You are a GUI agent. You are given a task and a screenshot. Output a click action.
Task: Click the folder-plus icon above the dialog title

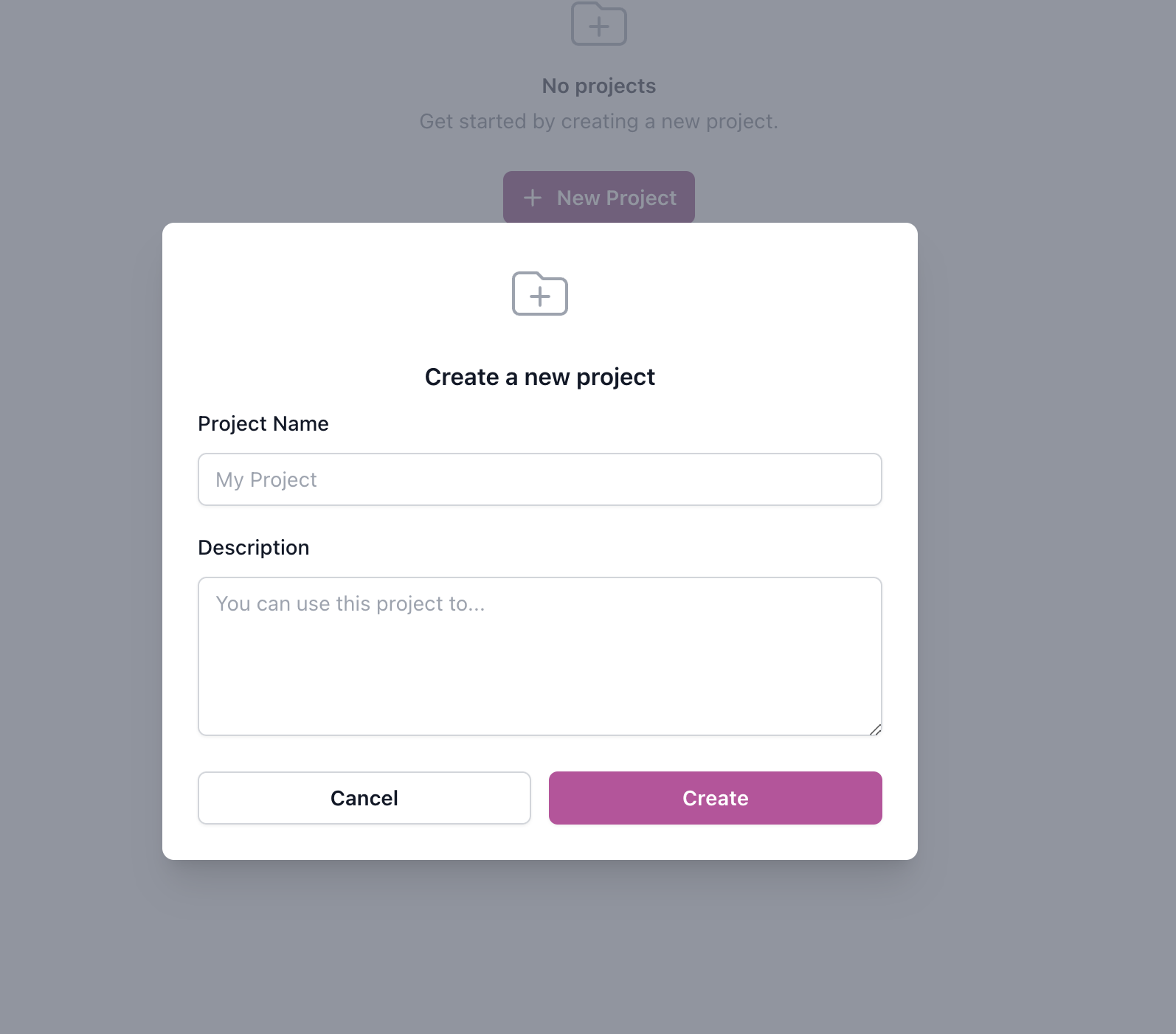pyautogui.click(x=539, y=294)
